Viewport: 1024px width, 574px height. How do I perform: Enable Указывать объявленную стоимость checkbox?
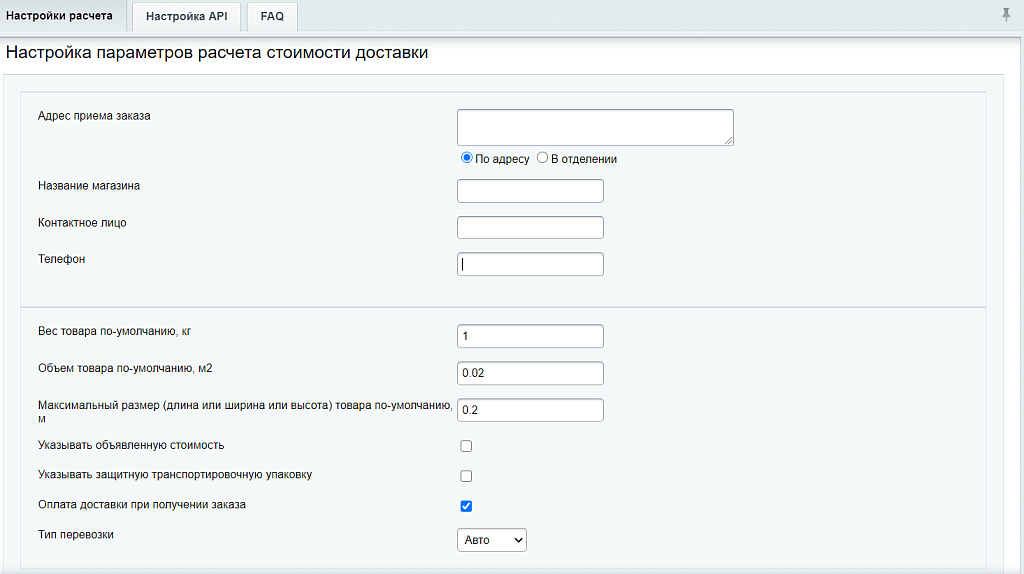(x=466, y=446)
